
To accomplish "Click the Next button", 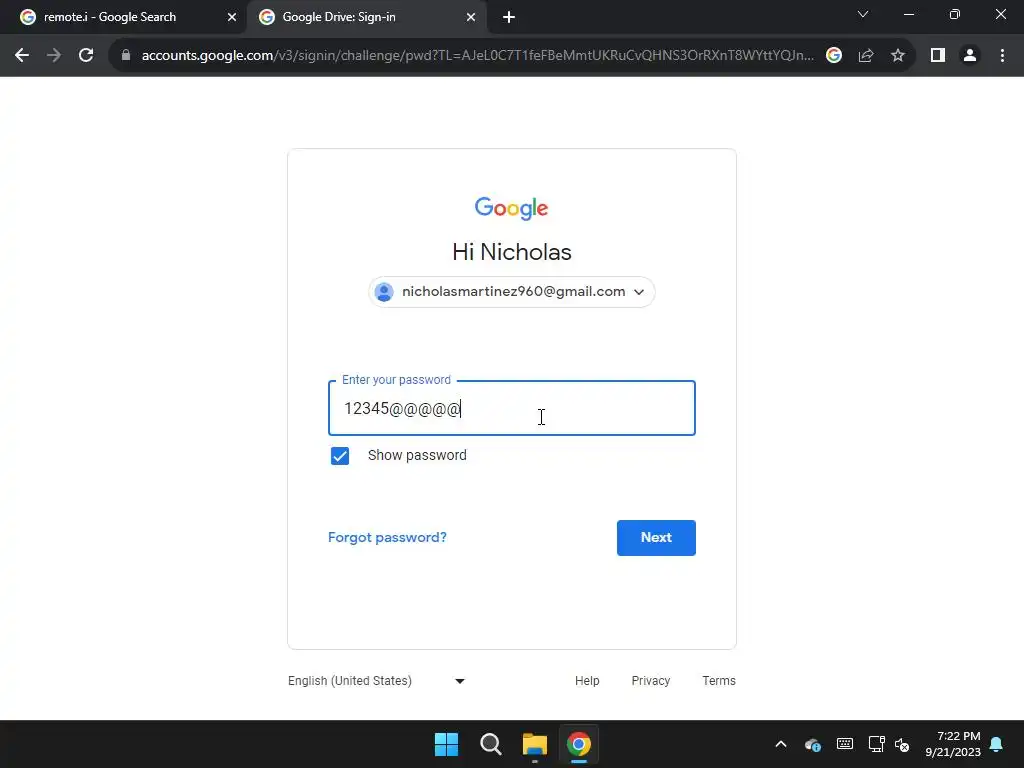I will point(656,538).
